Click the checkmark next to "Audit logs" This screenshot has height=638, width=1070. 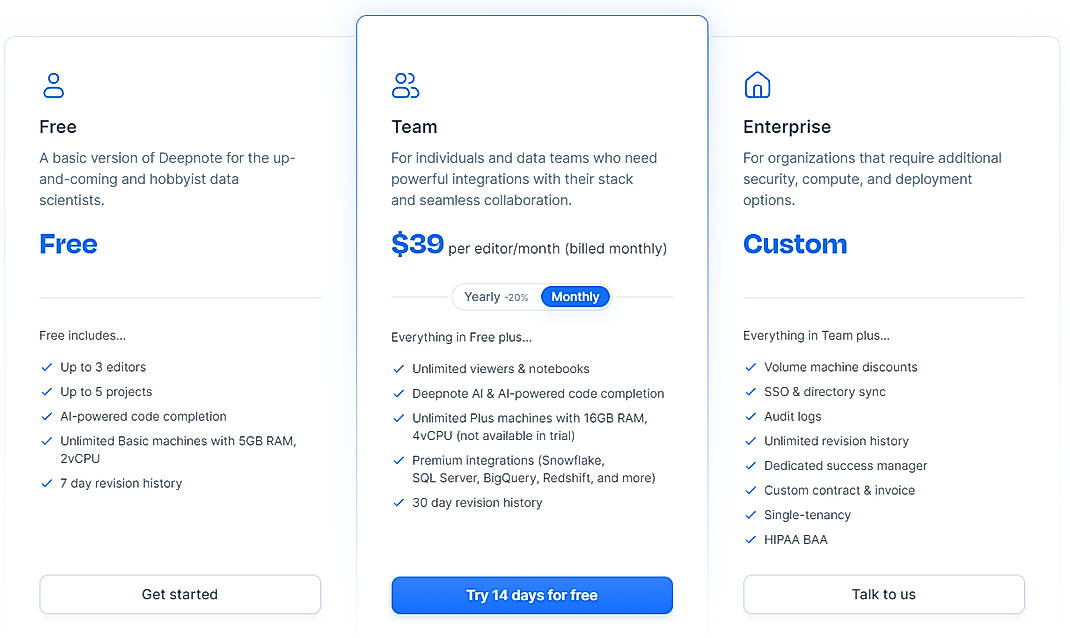750,416
